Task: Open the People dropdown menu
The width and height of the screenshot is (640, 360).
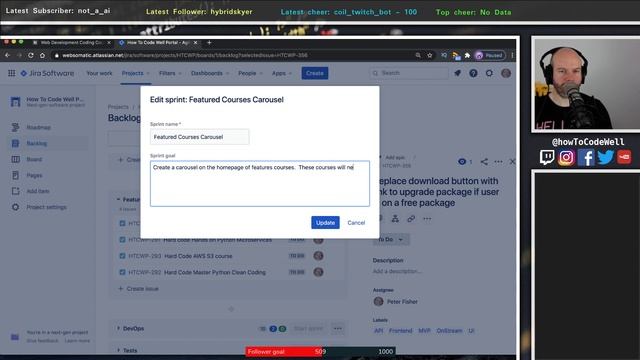Action: (x=250, y=73)
